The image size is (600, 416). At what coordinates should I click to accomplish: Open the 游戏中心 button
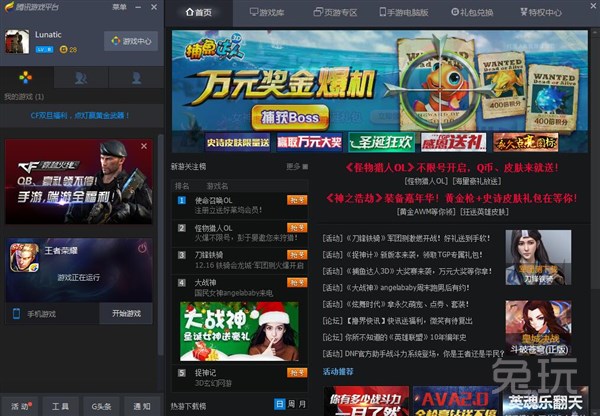[x=131, y=41]
